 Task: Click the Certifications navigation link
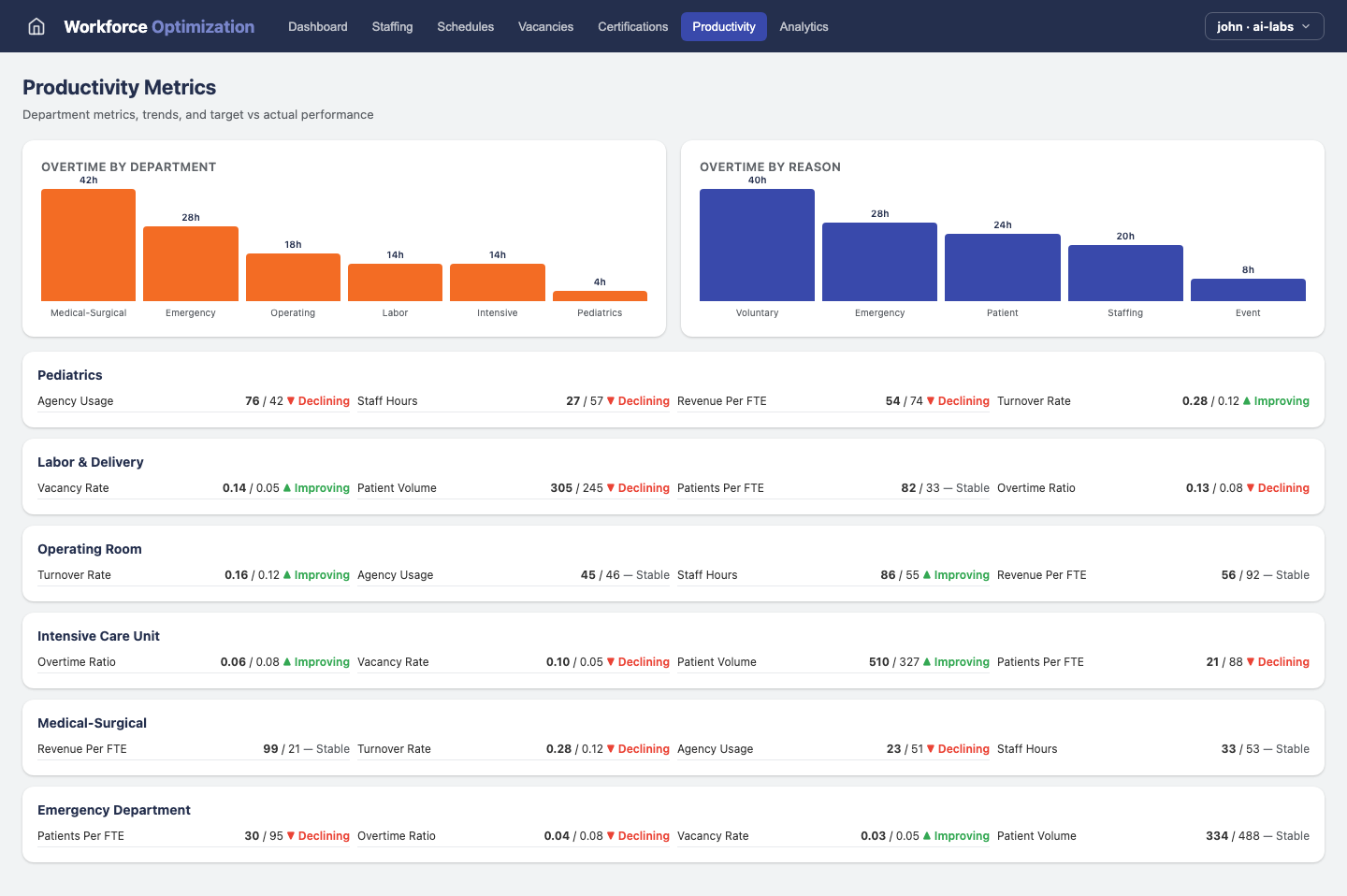[632, 26]
